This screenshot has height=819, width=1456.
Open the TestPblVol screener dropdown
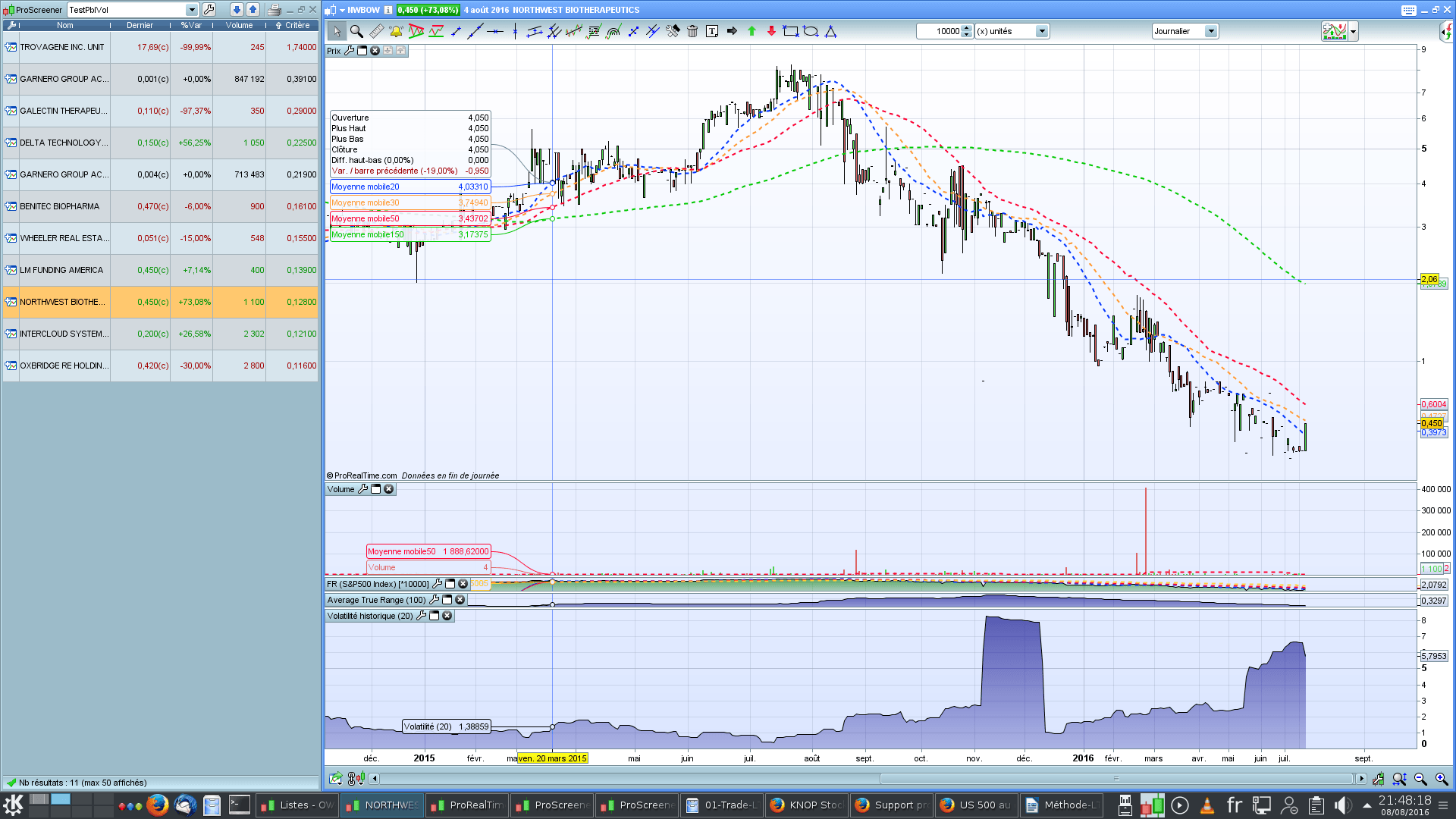tap(192, 10)
